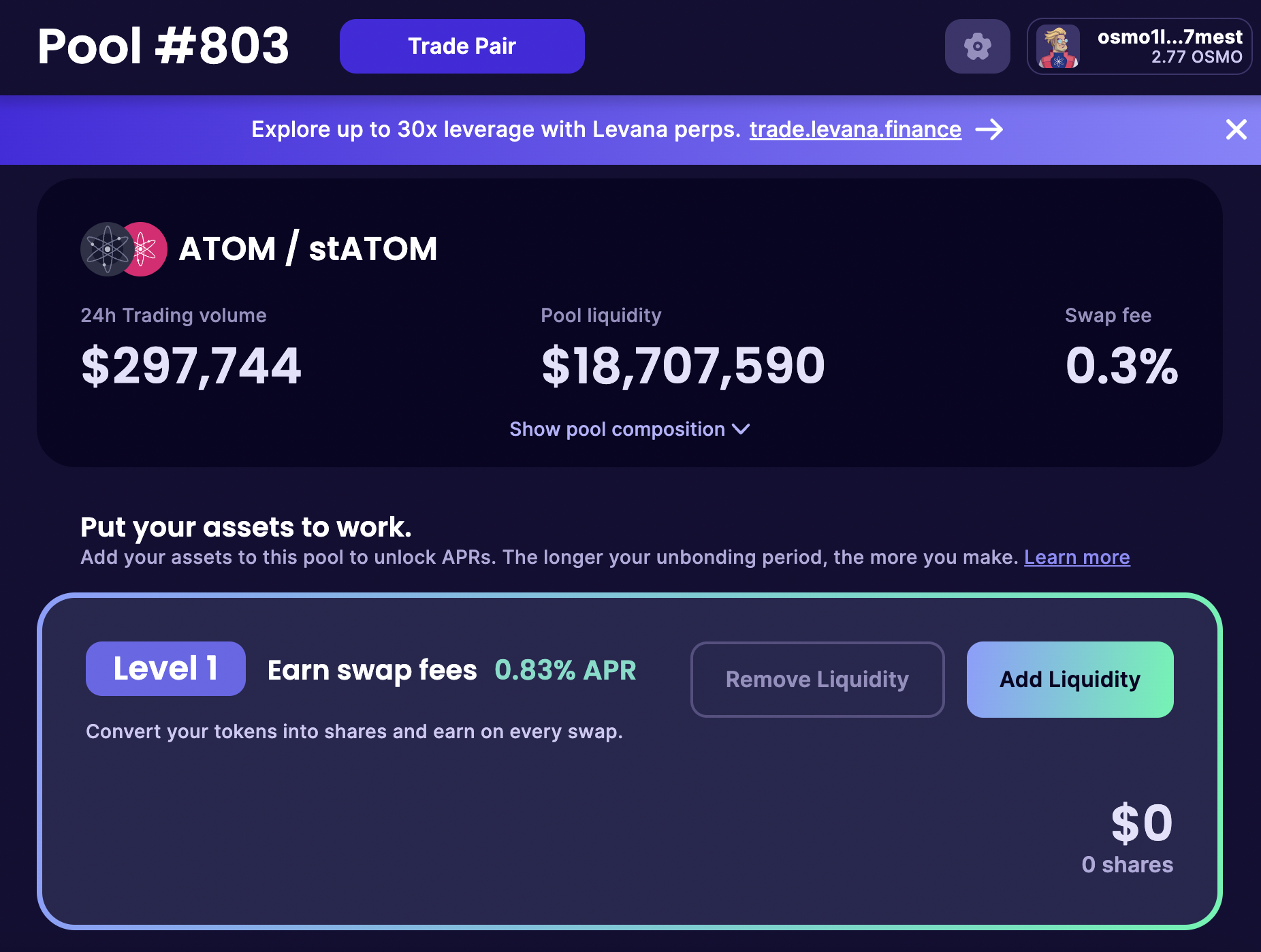Click the Trade Pair button
Screen dimensions: 1261x952
(462, 46)
